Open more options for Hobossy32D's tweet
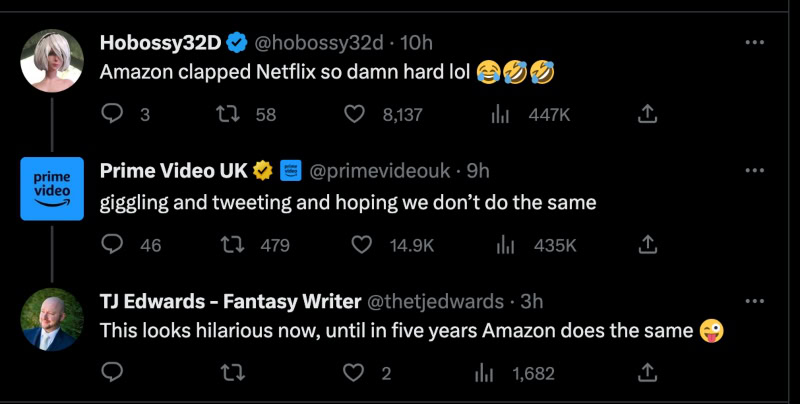 pyautogui.click(x=756, y=43)
